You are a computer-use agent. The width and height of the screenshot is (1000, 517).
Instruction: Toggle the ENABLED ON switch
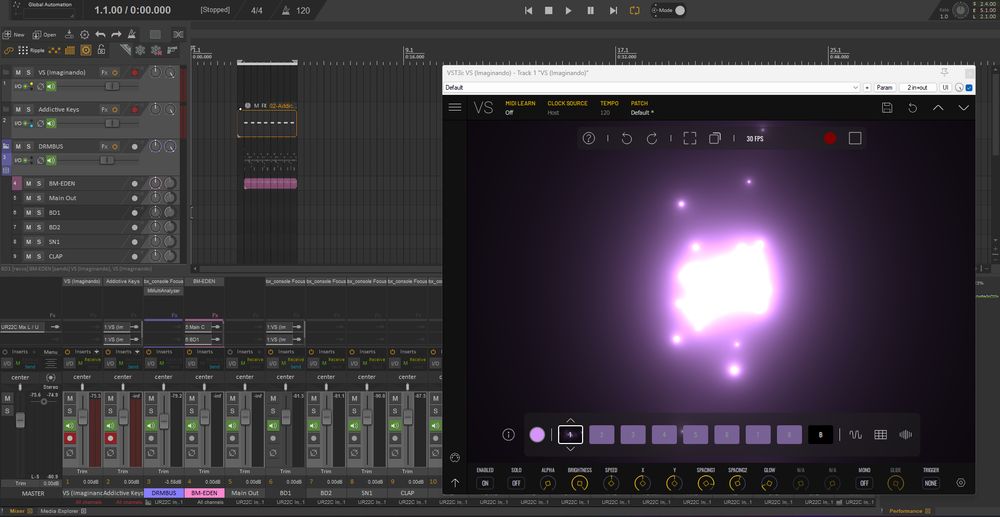(485, 483)
